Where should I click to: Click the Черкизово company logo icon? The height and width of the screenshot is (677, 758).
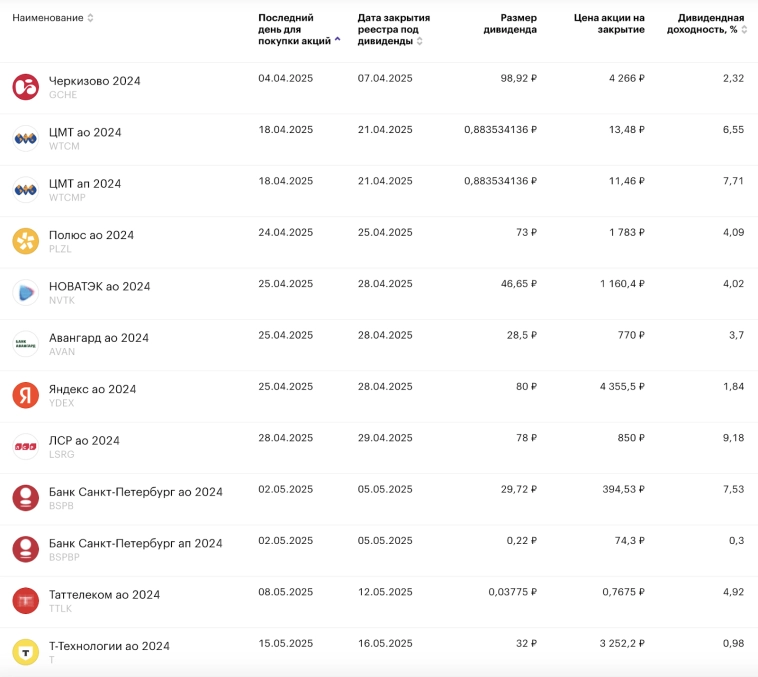click(25, 87)
